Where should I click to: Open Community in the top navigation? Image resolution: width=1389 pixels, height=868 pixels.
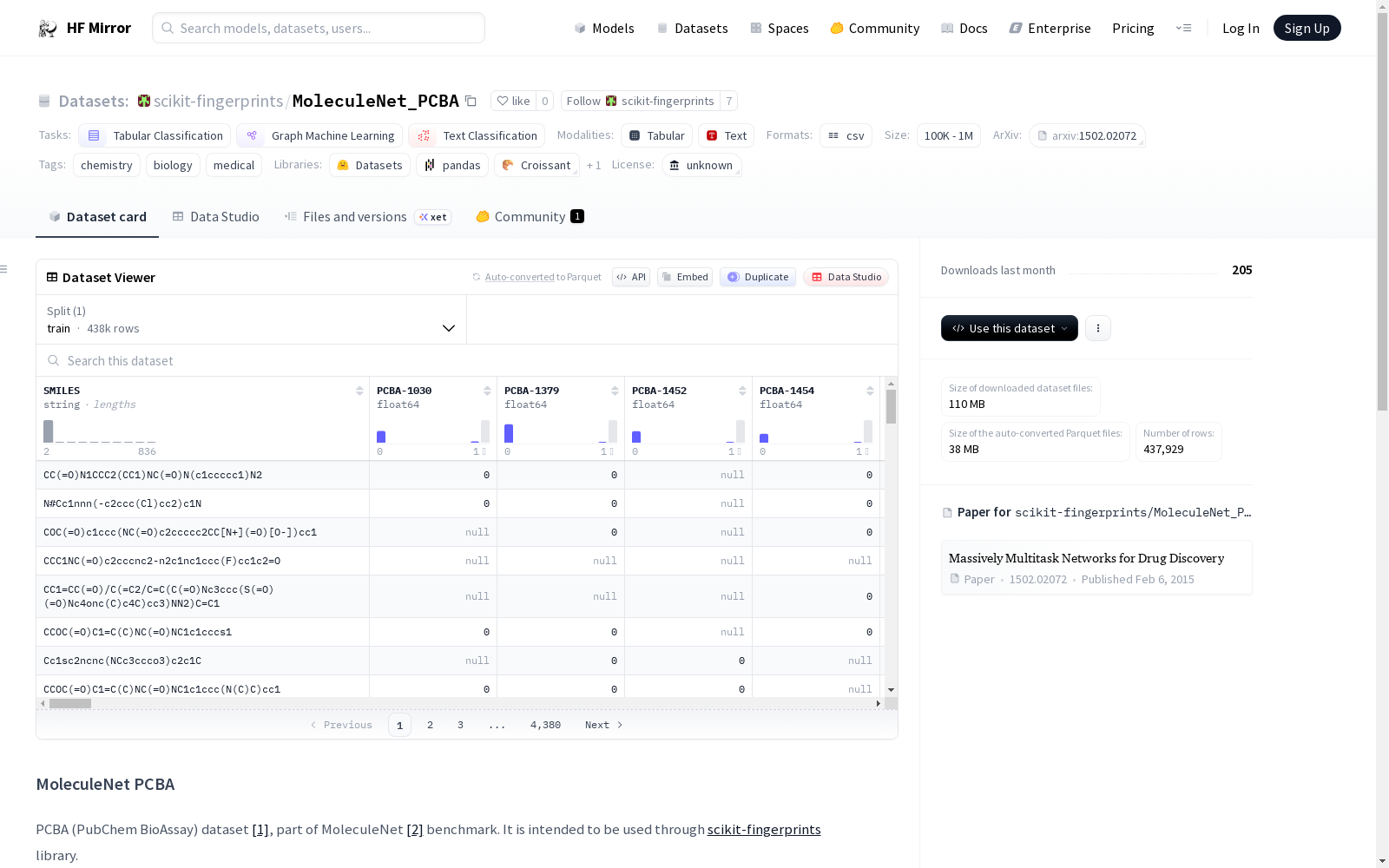coord(875,29)
